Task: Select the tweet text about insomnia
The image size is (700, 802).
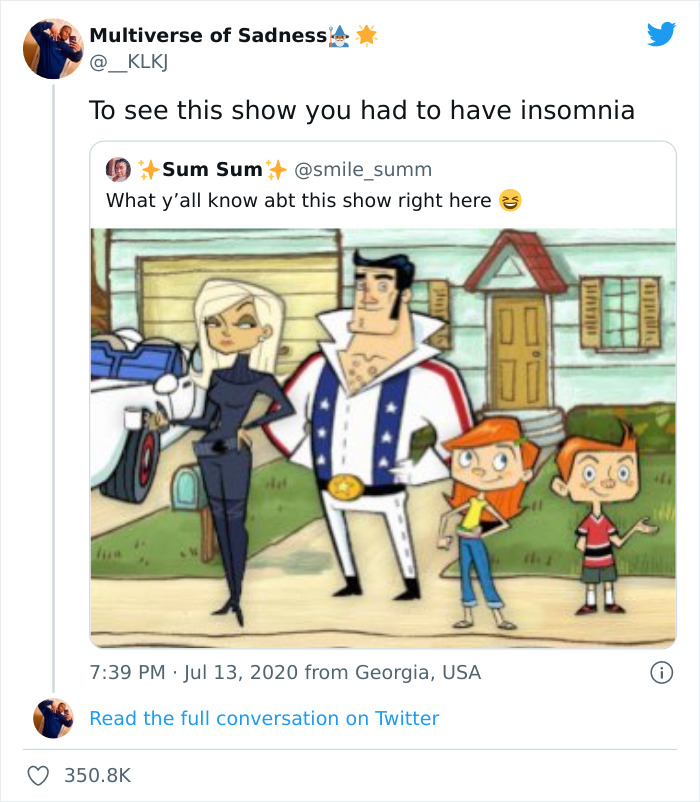Action: pyautogui.click(x=365, y=110)
